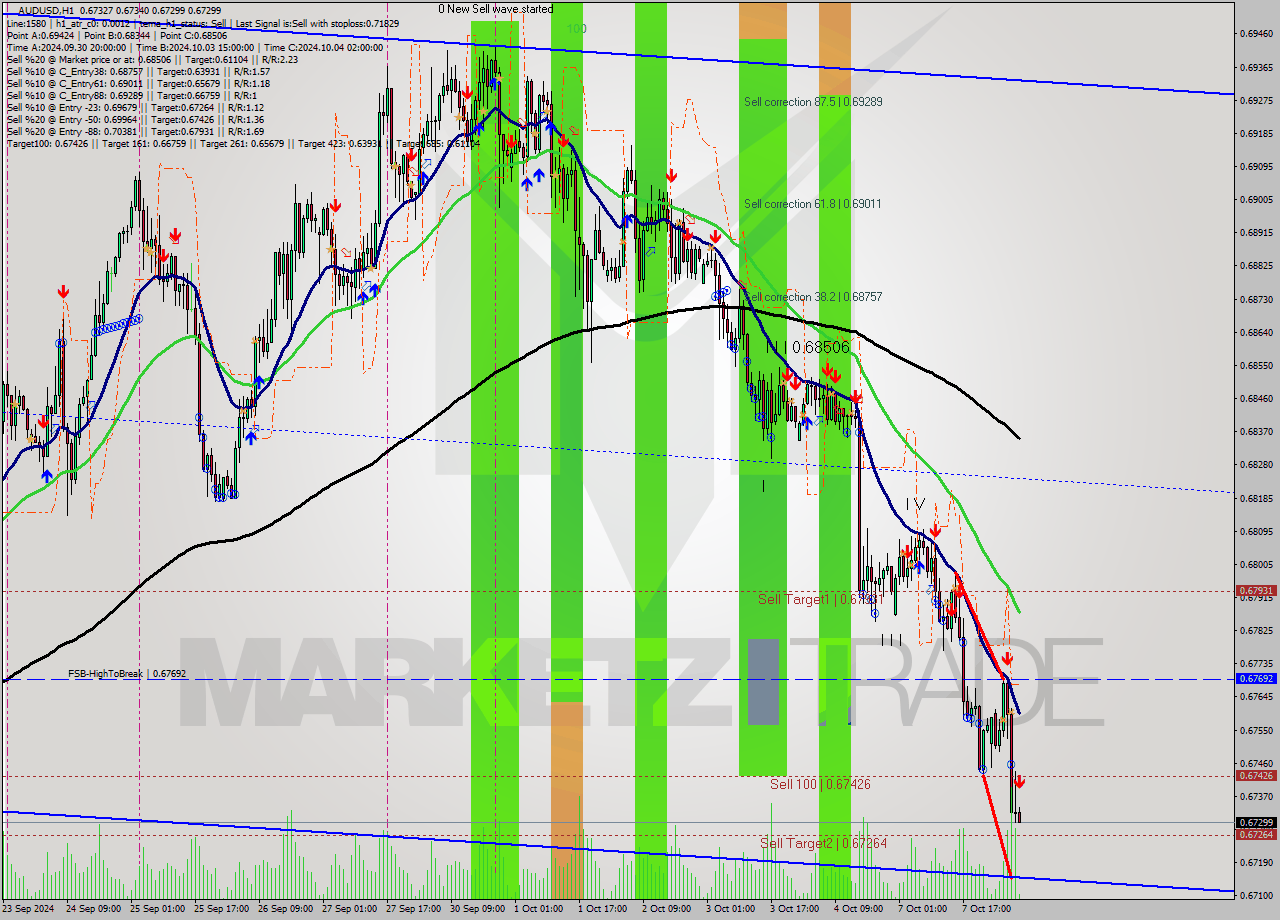The height and width of the screenshot is (920, 1280).
Task: Click the 'Sell %20 @ Entry -88: 0.70381' line
Action: tap(135, 132)
